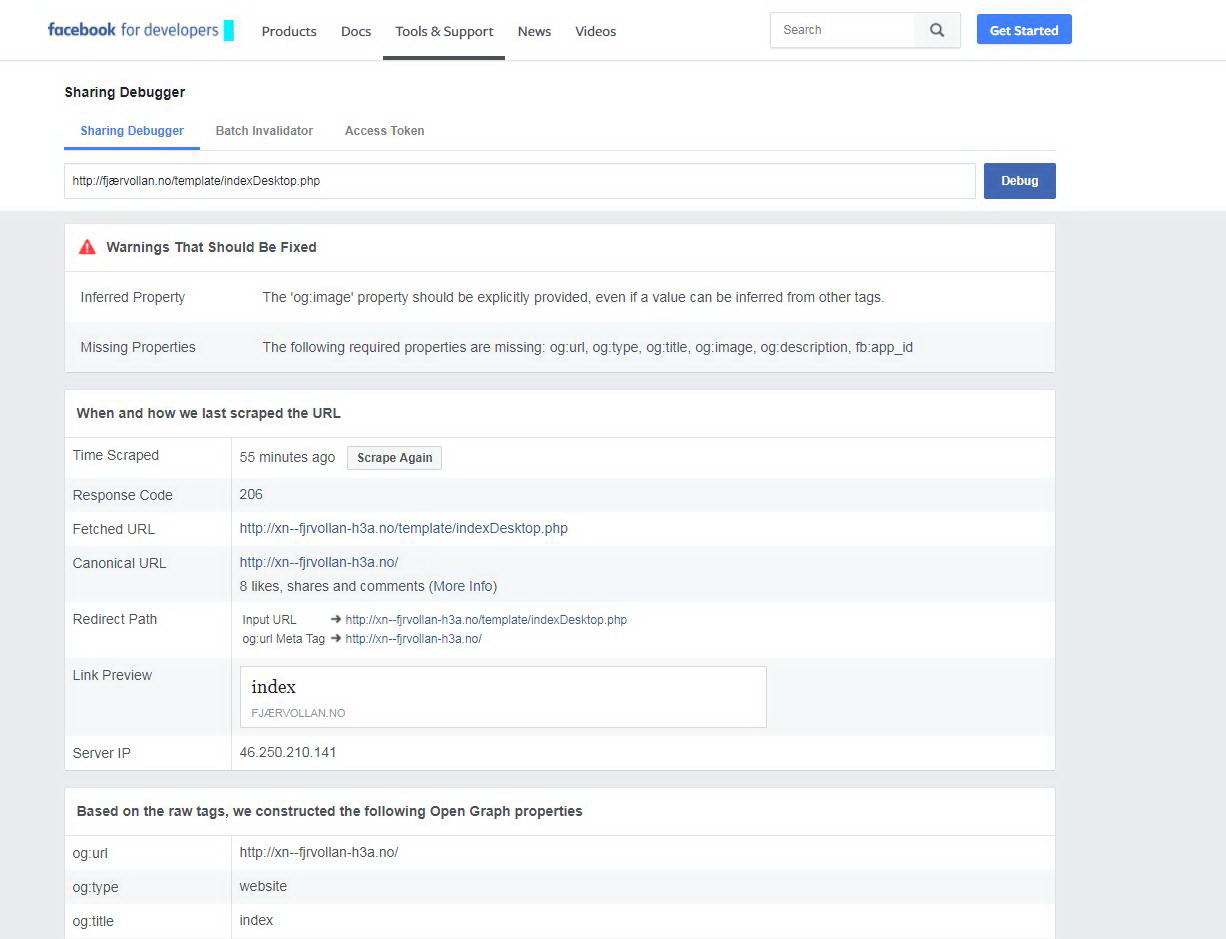The width and height of the screenshot is (1226, 939).
Task: Click the og:title value 'index'
Action: pos(256,920)
